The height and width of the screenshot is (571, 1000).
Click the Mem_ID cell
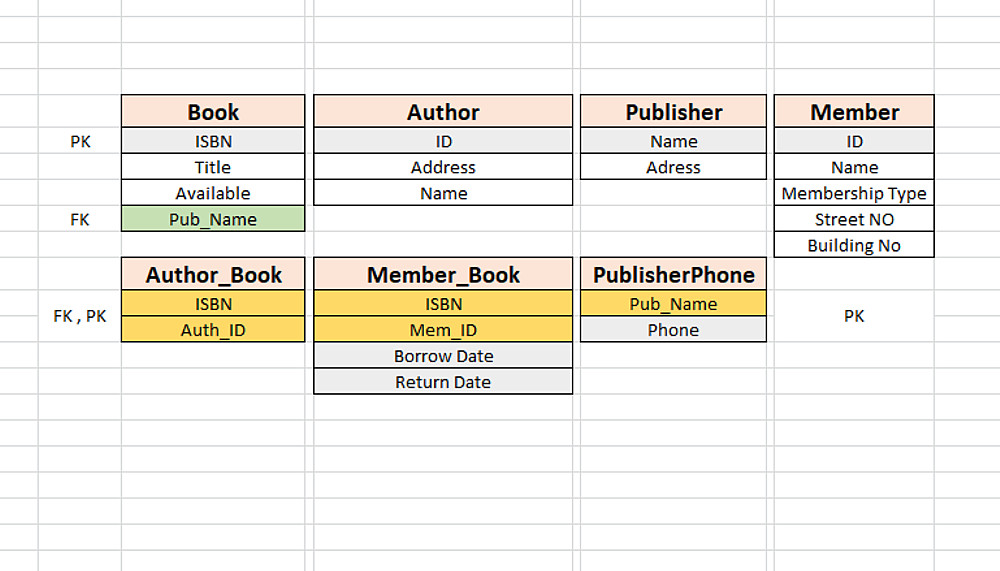pos(443,330)
